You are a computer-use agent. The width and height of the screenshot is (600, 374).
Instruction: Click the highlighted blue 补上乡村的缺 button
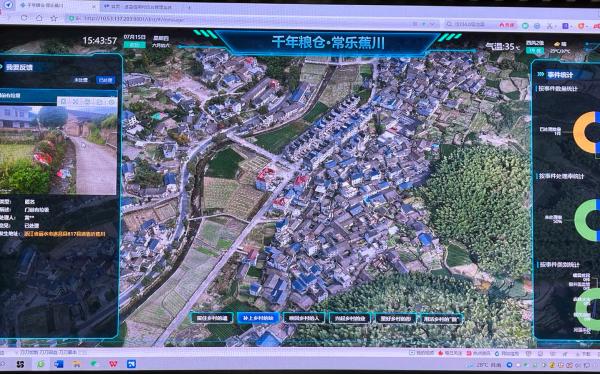258,318
